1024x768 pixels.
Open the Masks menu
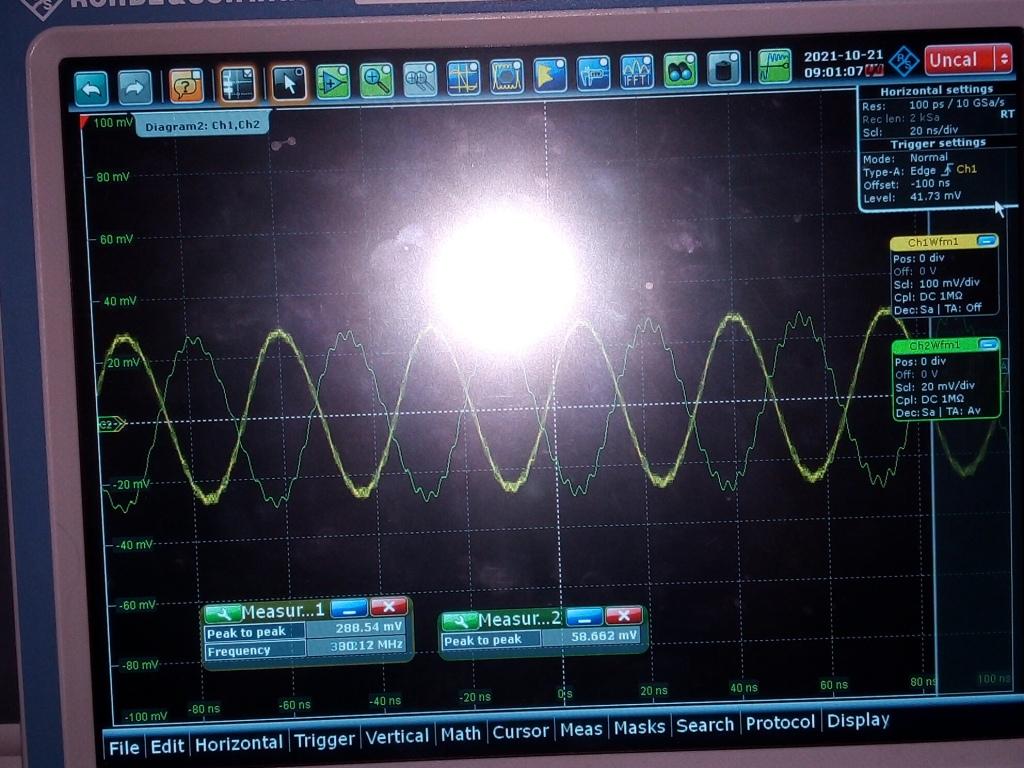pos(639,727)
